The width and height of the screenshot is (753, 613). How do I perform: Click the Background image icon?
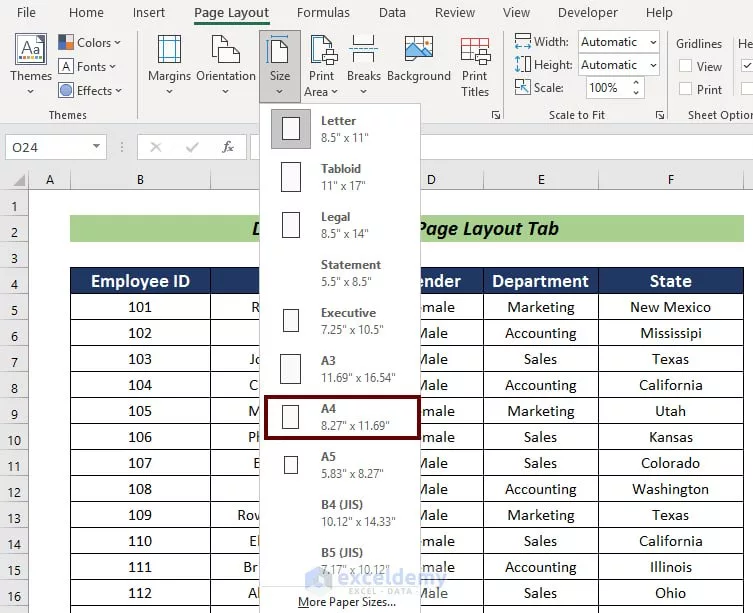point(418,50)
